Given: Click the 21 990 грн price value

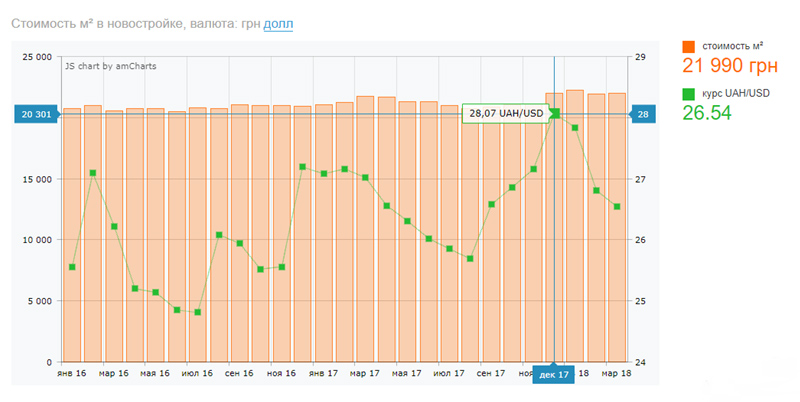Looking at the screenshot, I should [729, 67].
